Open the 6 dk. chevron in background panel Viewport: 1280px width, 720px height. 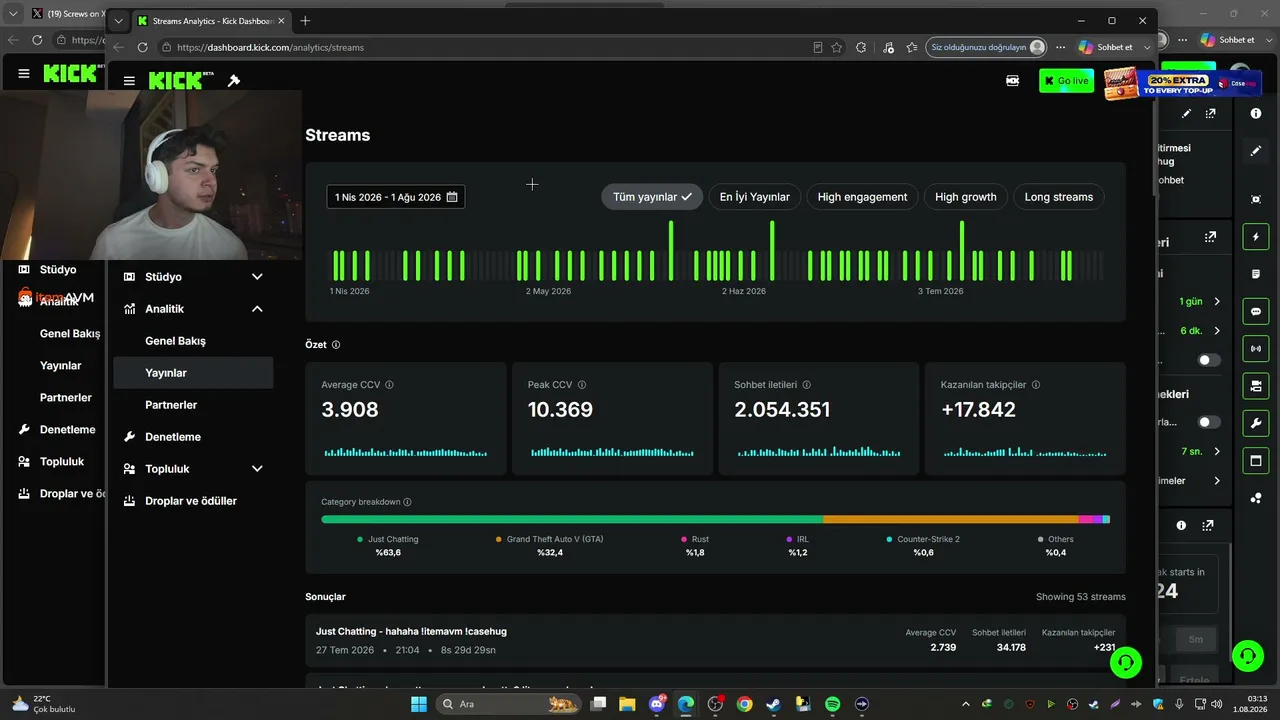point(1217,331)
